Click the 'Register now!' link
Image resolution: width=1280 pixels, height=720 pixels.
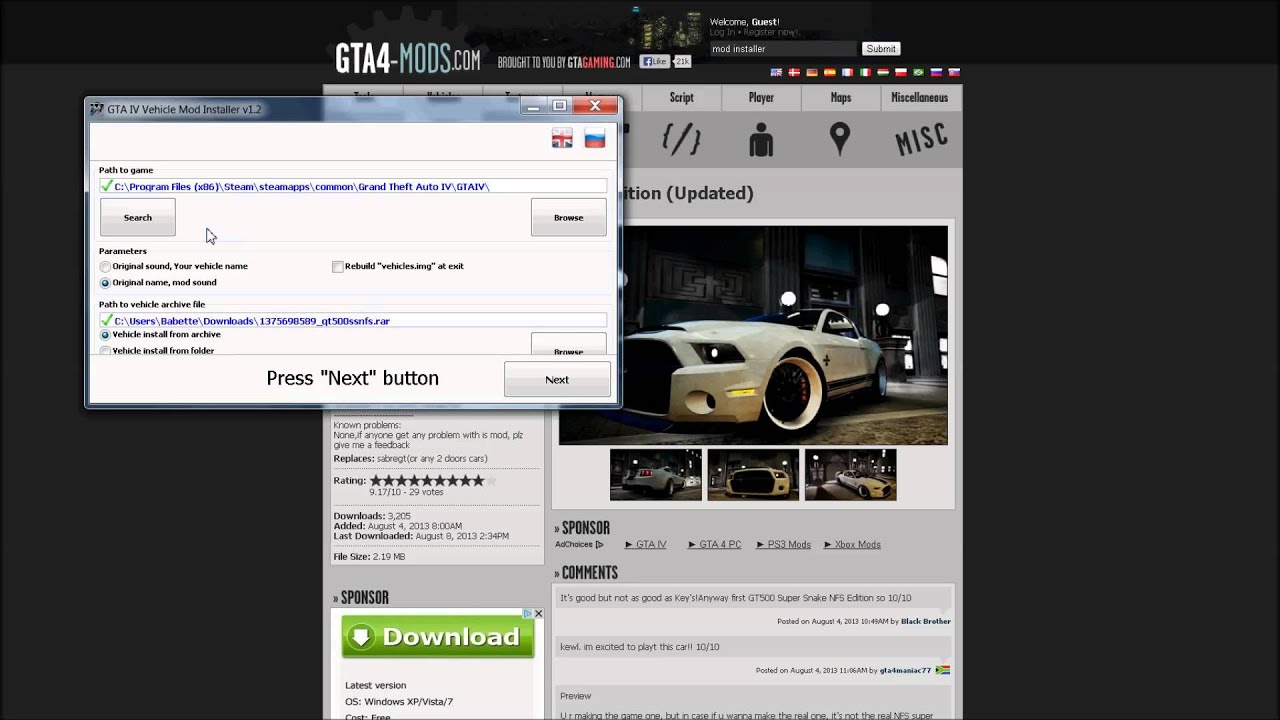(x=772, y=33)
